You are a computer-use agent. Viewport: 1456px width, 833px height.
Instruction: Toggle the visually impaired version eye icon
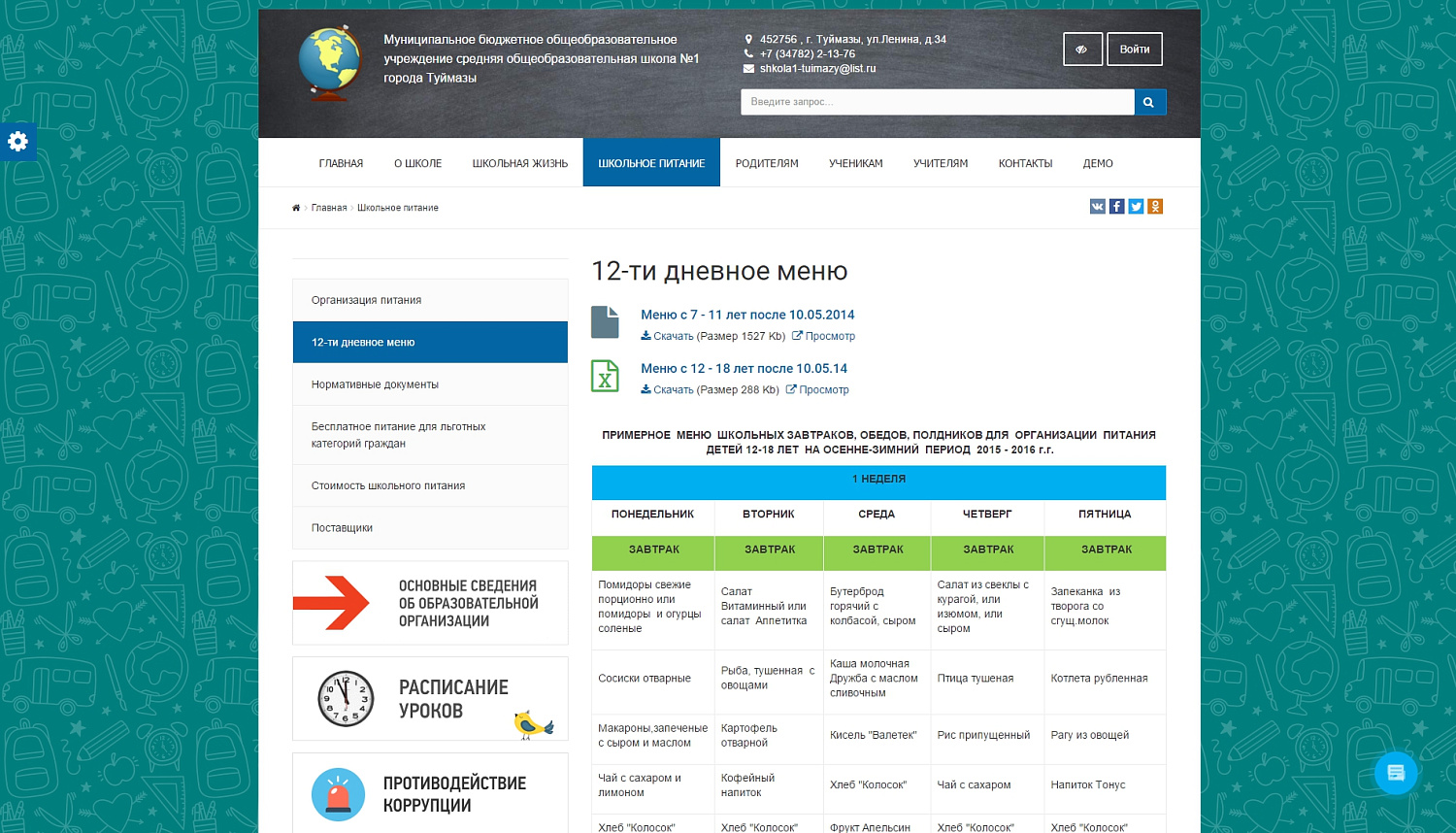coord(1081,49)
